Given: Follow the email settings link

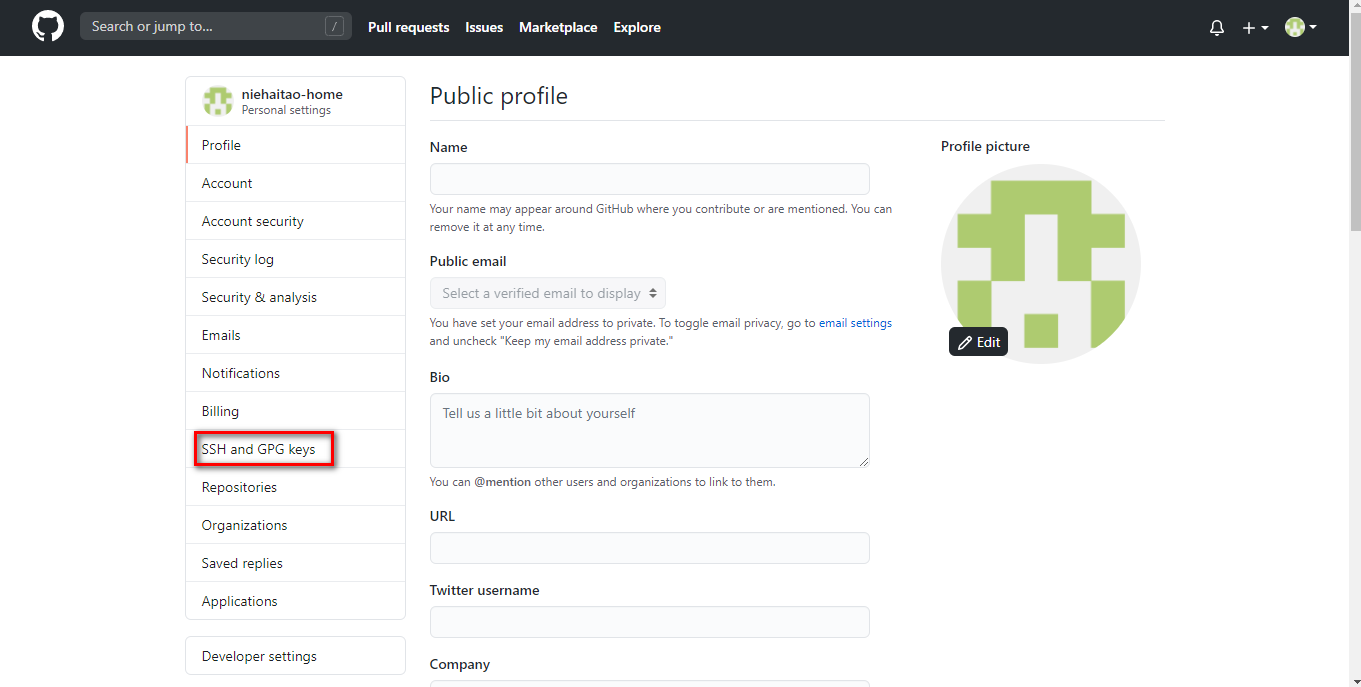Looking at the screenshot, I should (855, 323).
